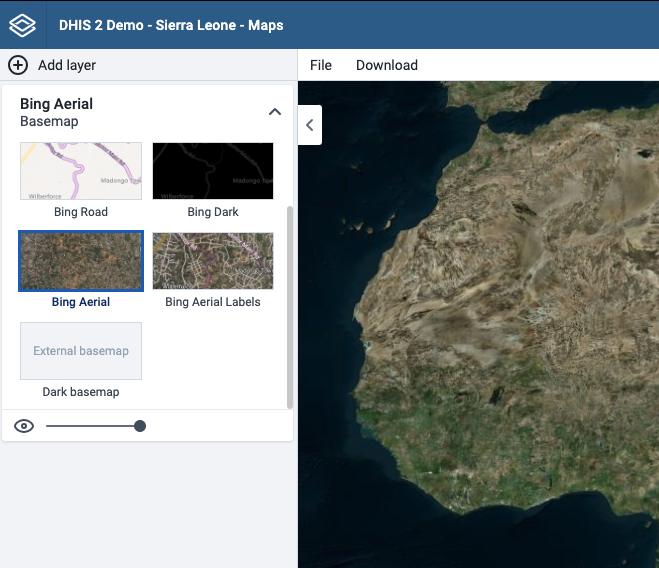Click the Basemap subtitle in card header
659x568 pixels.
point(49,121)
